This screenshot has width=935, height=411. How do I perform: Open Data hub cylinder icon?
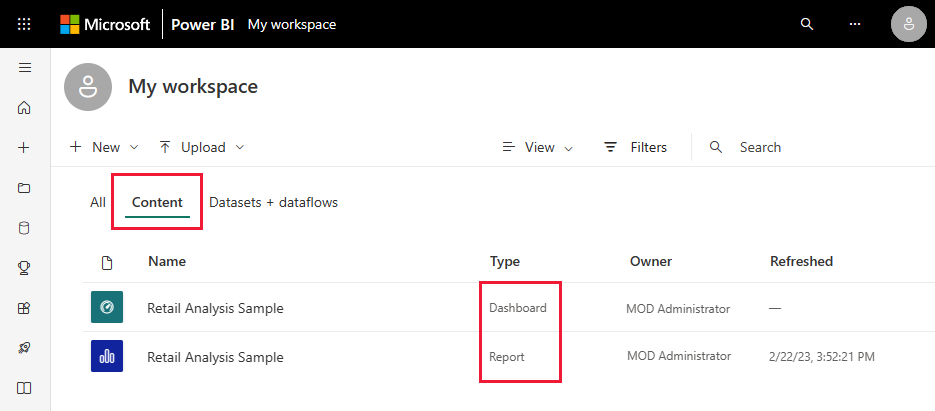(x=24, y=228)
